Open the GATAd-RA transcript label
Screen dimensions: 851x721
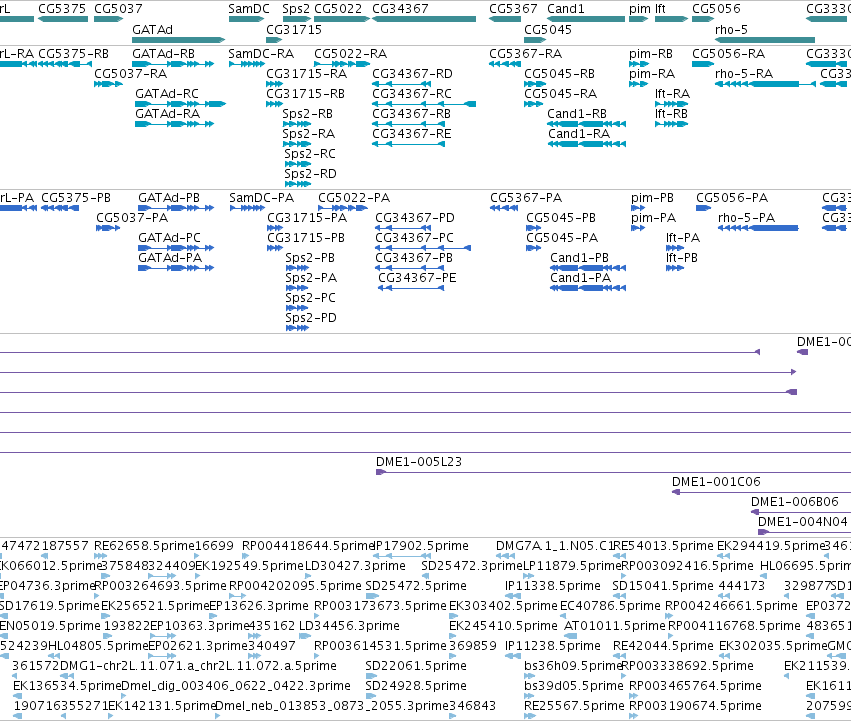[168, 113]
